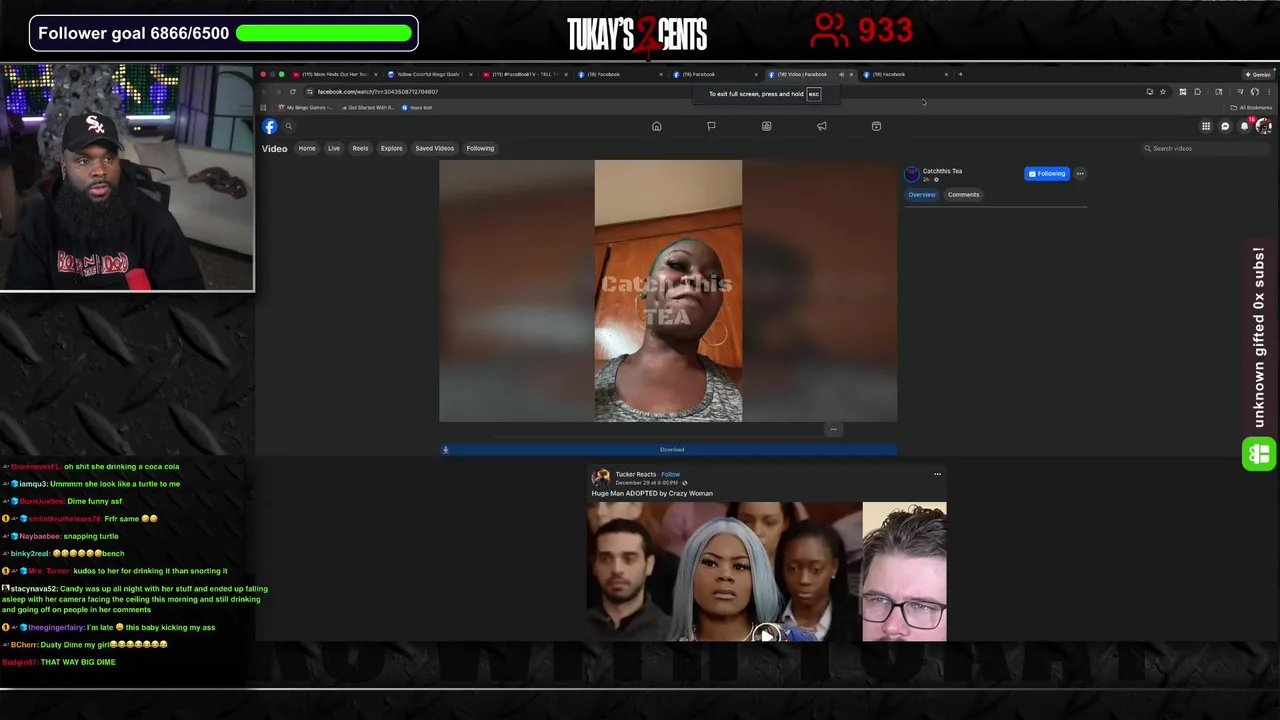Viewport: 1280px width, 720px height.
Task: Play Huge Man ADOPTED video thumbnail
Action: coord(767,571)
